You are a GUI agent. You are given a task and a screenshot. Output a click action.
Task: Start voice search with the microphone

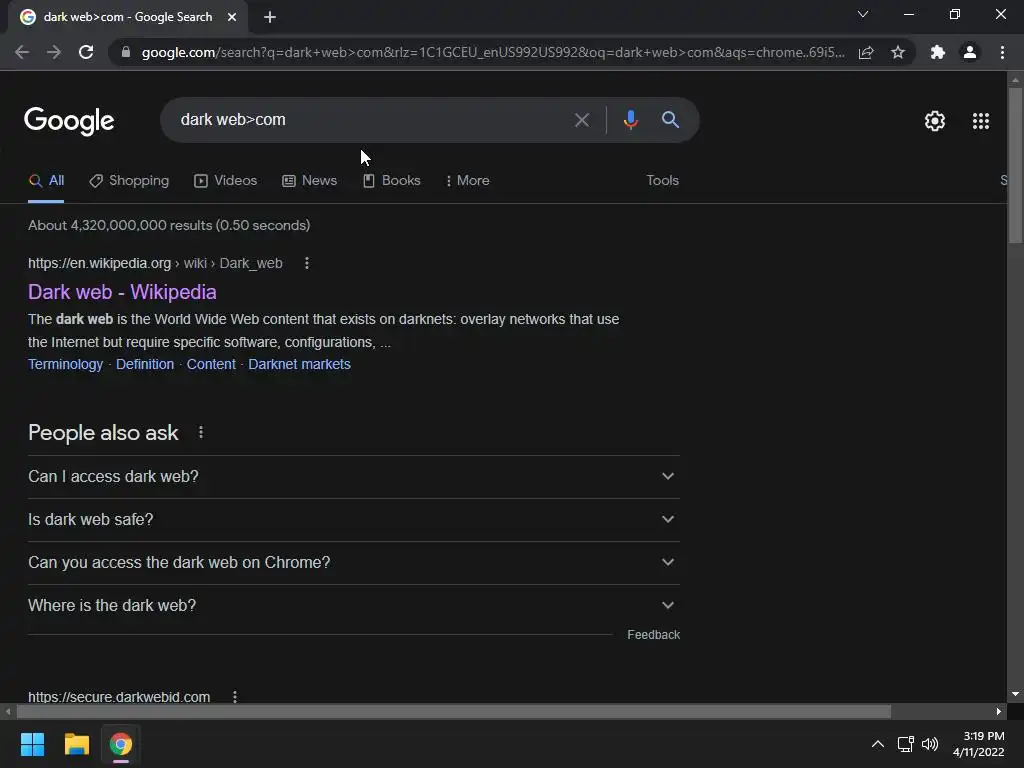tap(630, 120)
